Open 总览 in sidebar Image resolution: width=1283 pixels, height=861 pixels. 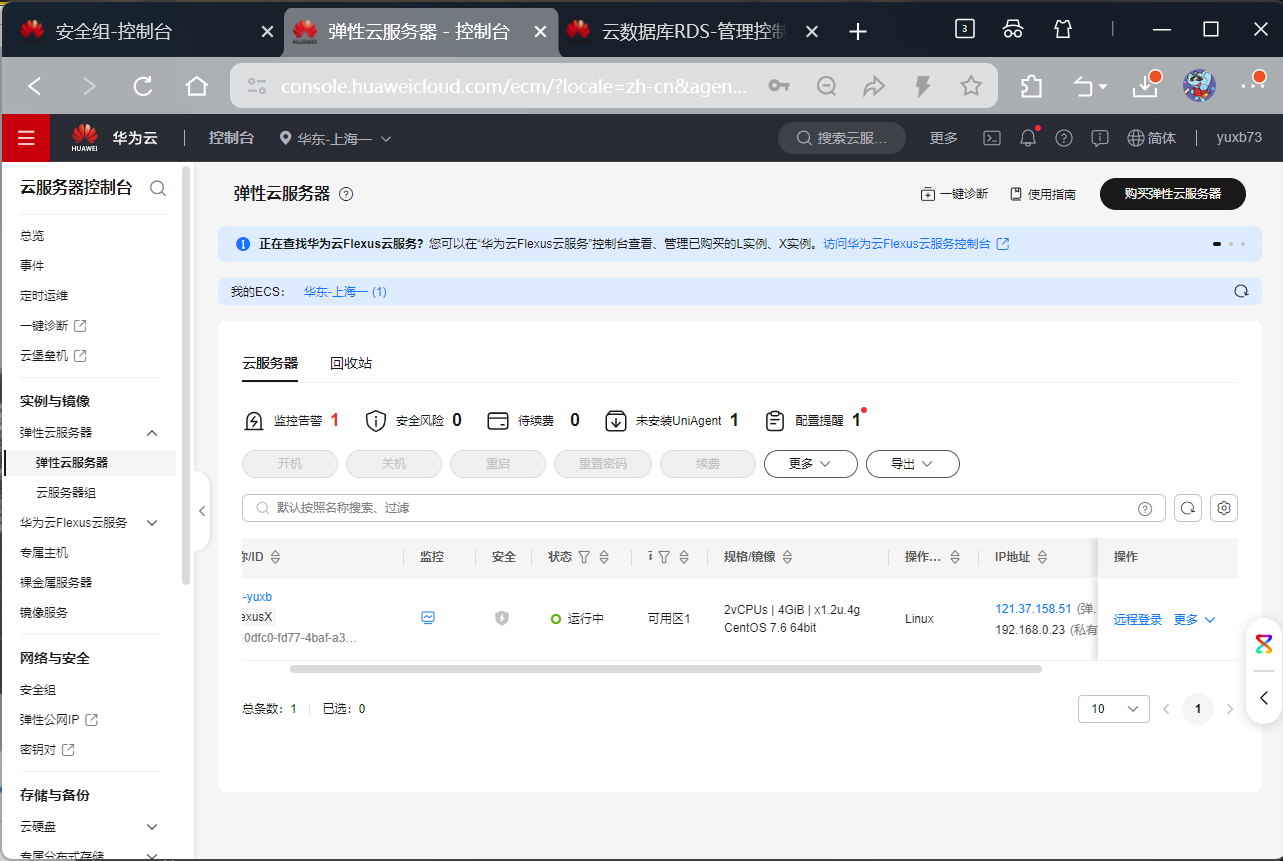point(32,236)
